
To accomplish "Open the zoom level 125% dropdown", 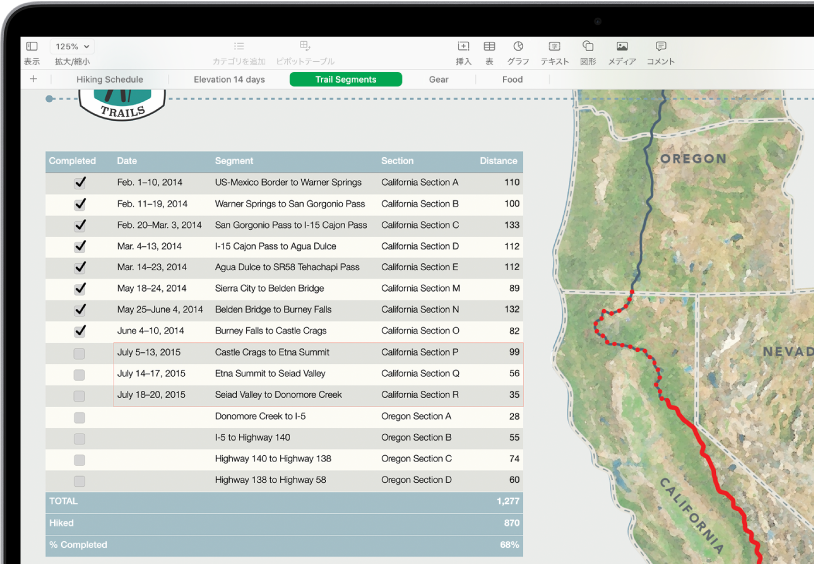I will pyautogui.click(x=72, y=47).
